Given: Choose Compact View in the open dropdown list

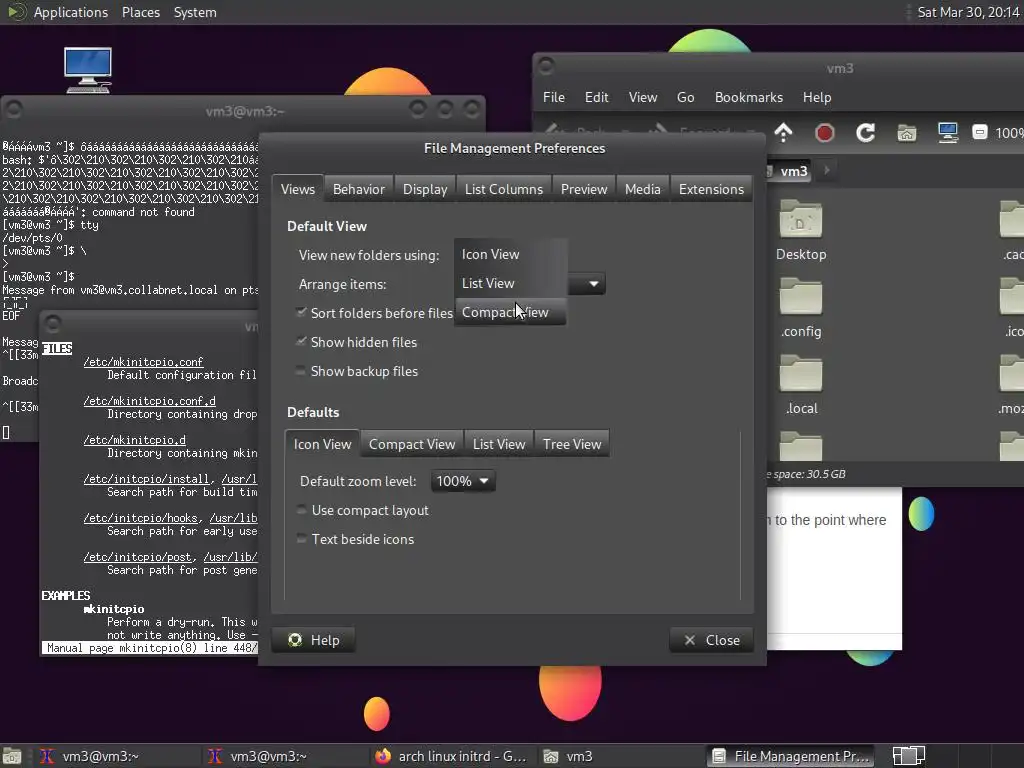Looking at the screenshot, I should [511, 312].
